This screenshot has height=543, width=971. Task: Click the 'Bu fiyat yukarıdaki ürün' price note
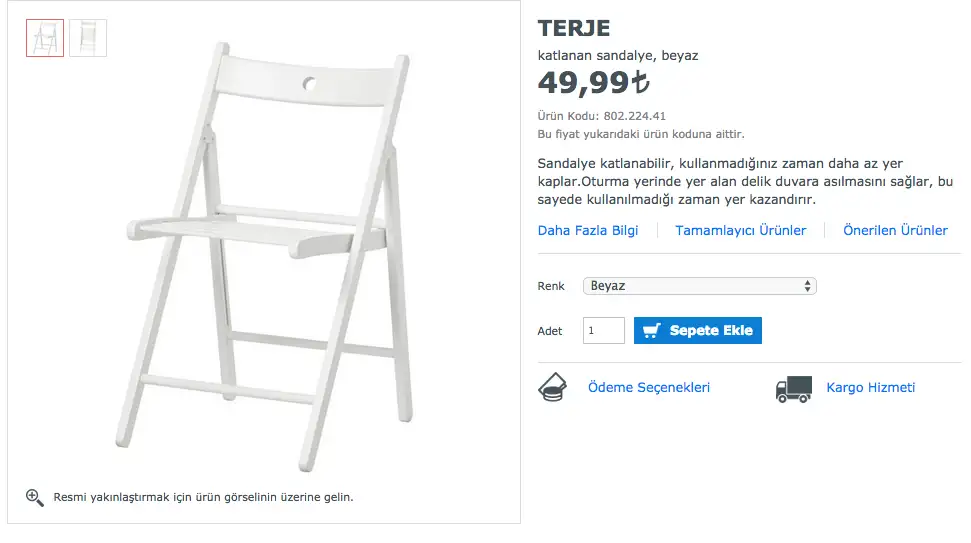click(x=641, y=134)
